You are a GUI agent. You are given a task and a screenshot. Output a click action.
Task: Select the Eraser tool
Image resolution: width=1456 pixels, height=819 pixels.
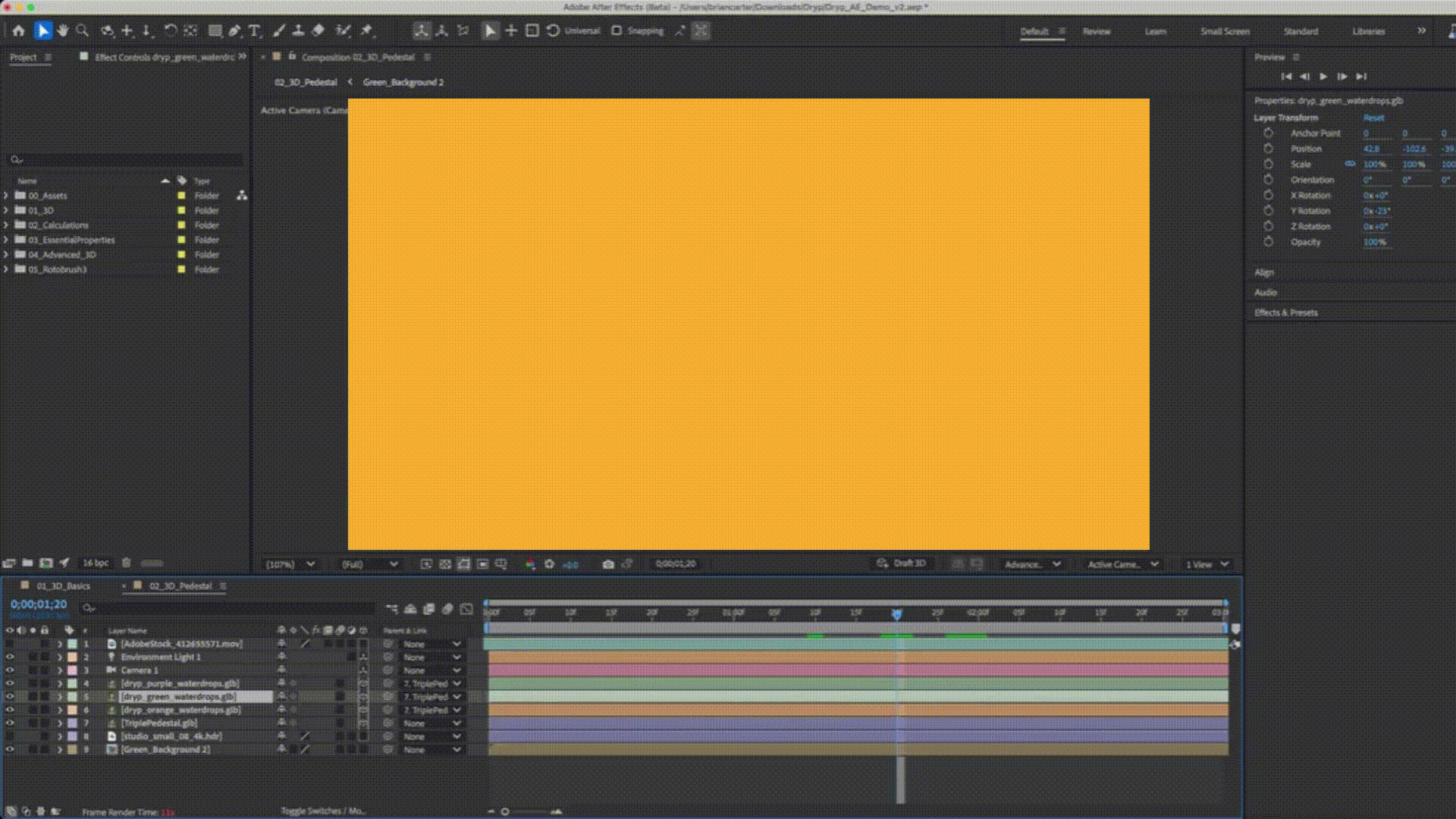tap(318, 31)
